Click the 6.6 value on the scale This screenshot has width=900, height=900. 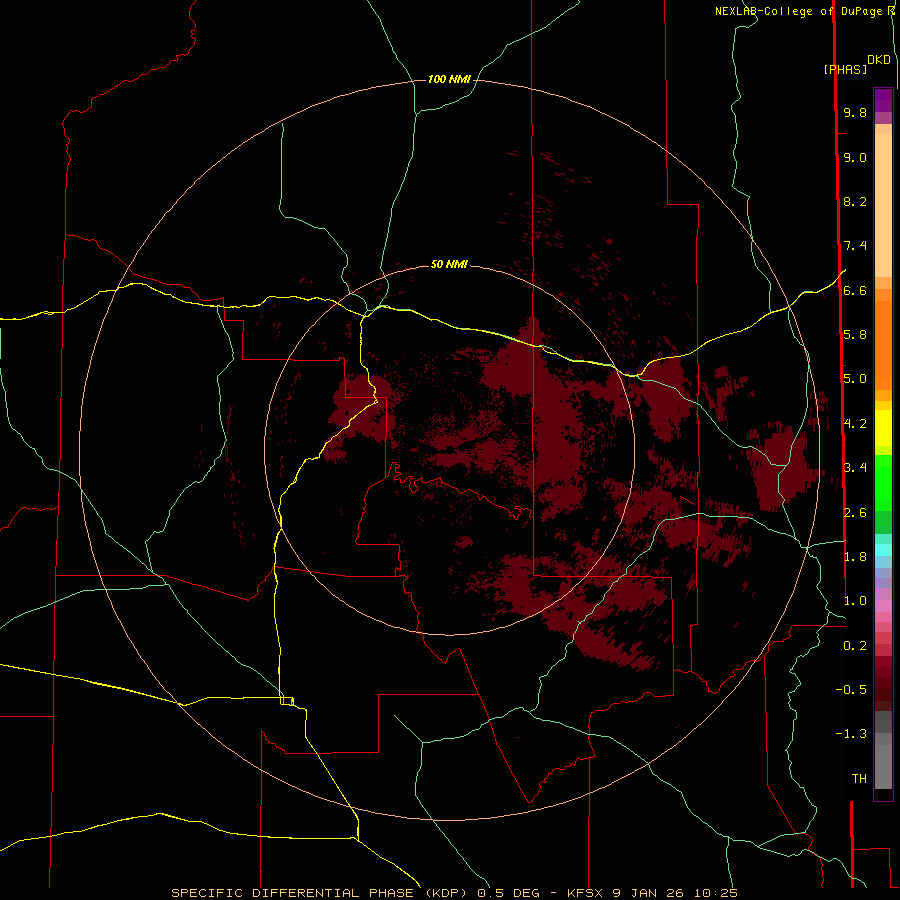point(855,290)
